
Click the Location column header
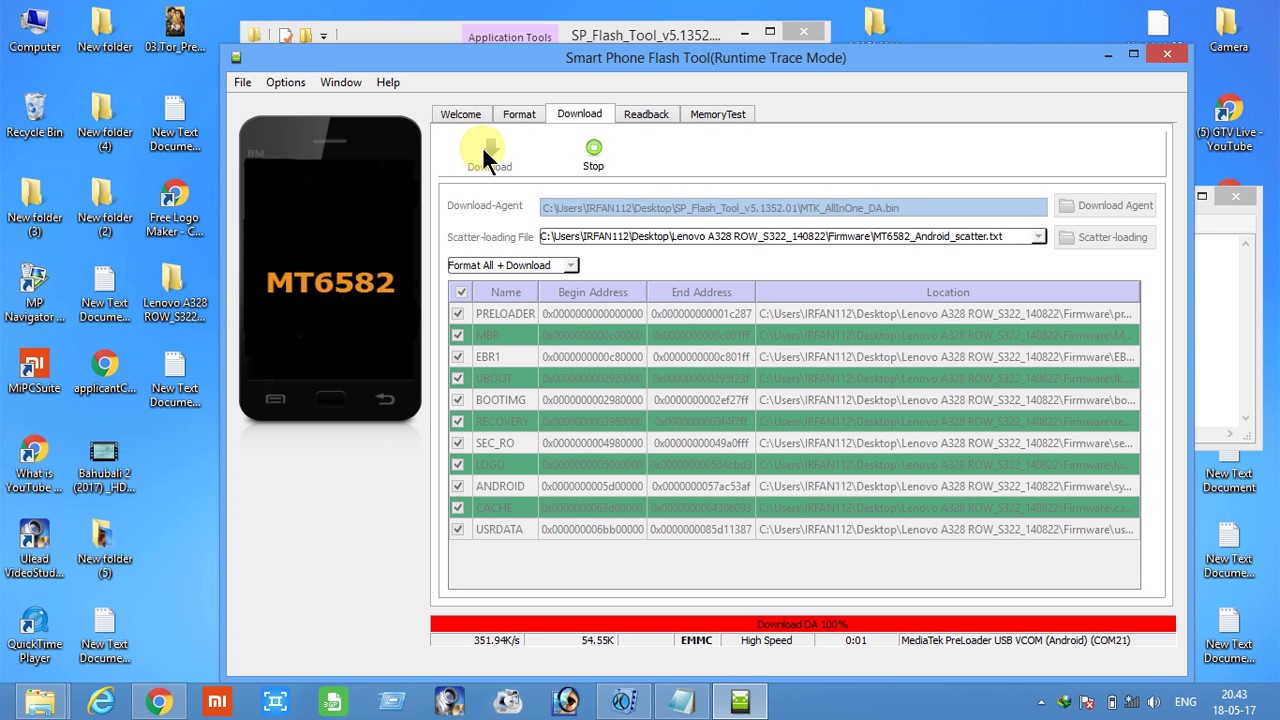(948, 292)
